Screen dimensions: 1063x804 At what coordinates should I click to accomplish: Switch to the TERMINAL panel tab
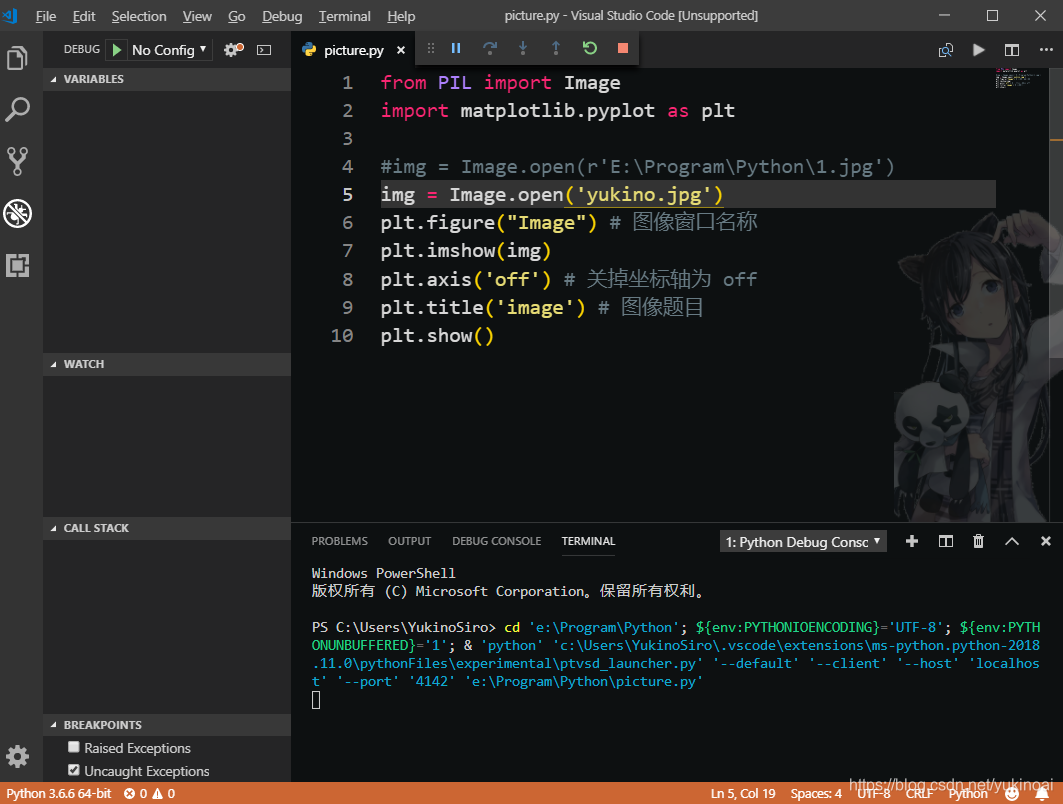tap(588, 541)
